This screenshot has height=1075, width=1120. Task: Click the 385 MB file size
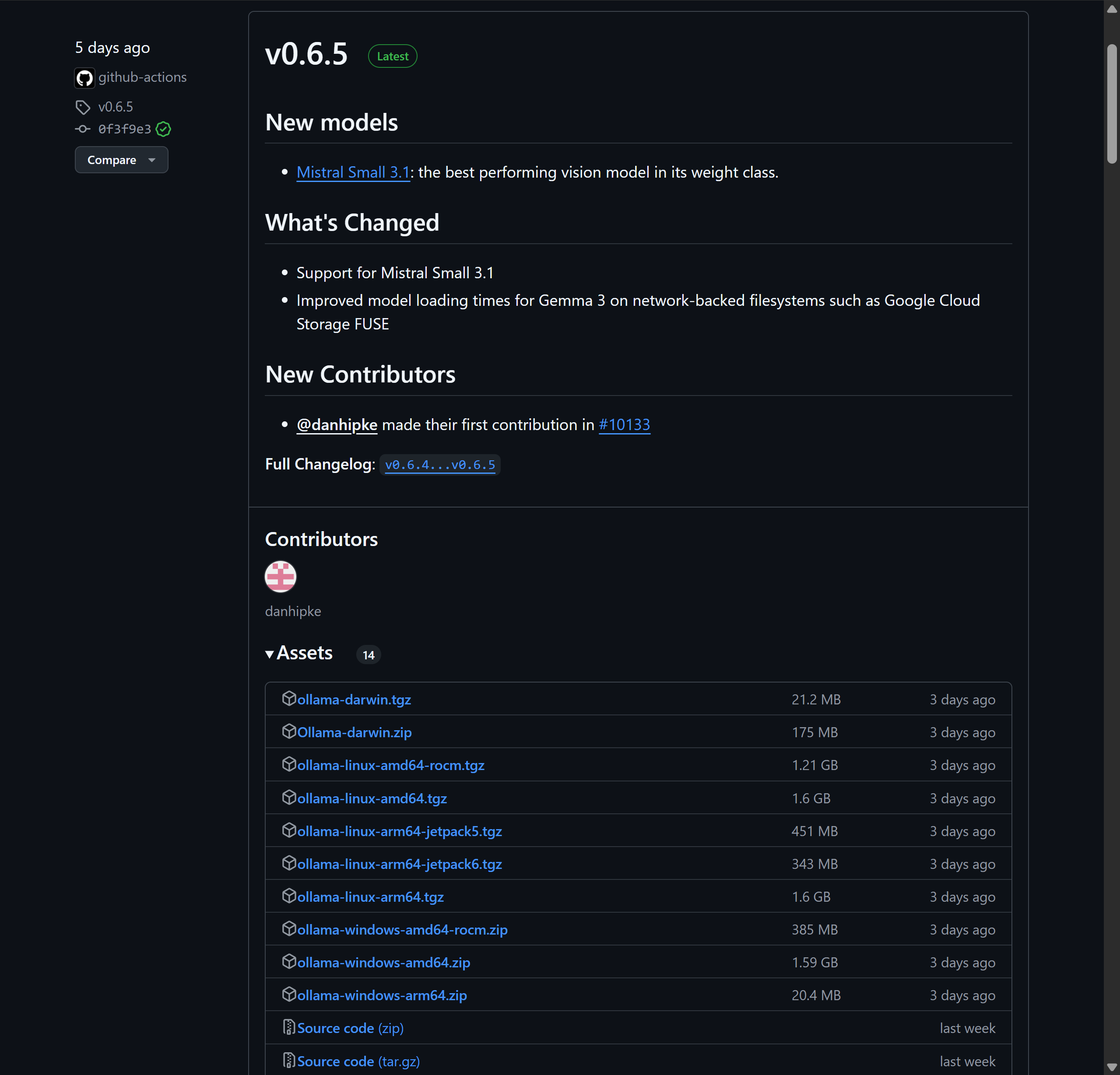814,930
